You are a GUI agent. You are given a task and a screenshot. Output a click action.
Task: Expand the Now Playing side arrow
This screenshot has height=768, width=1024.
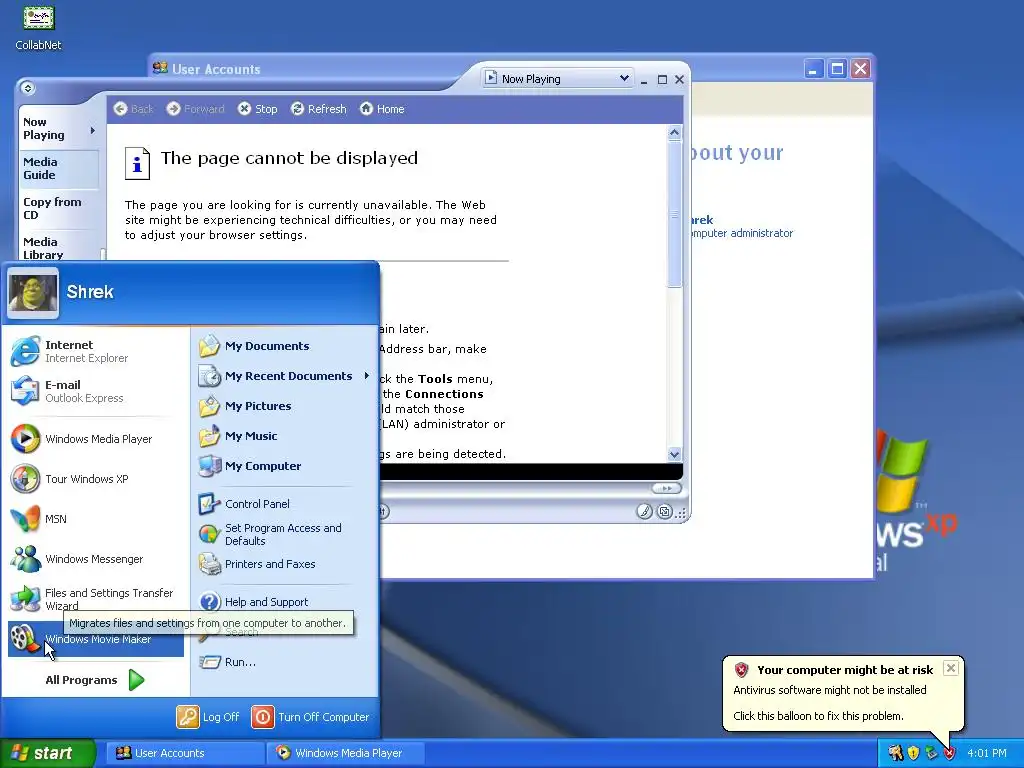click(x=93, y=130)
